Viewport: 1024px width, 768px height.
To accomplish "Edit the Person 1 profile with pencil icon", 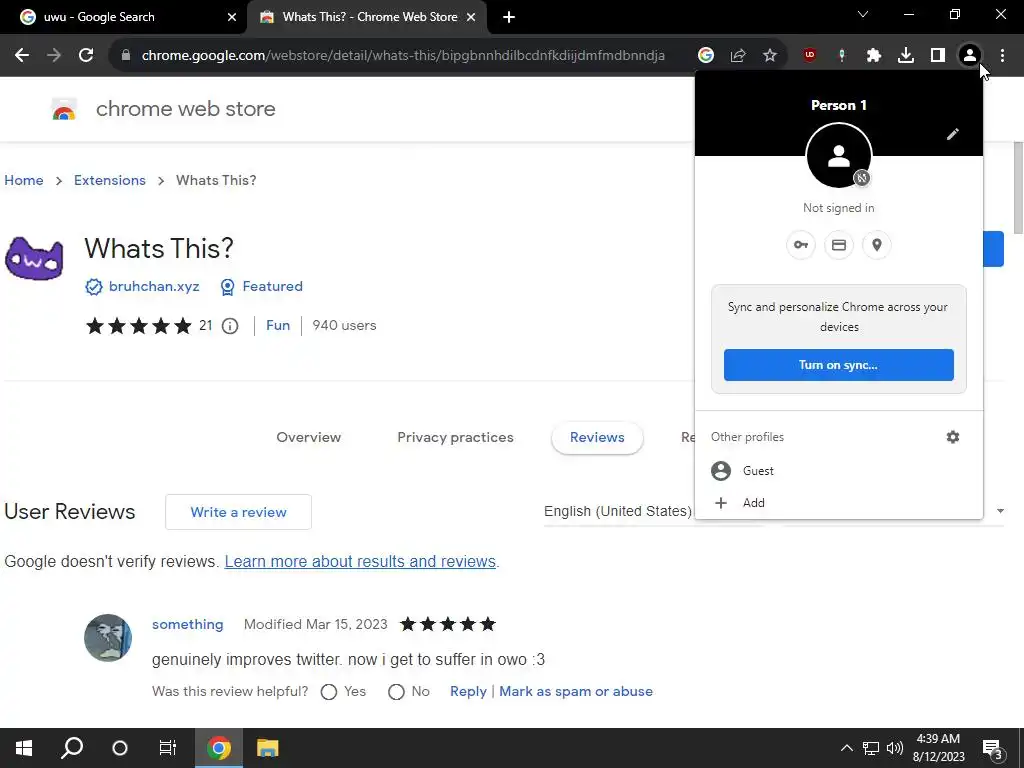I will [953, 134].
